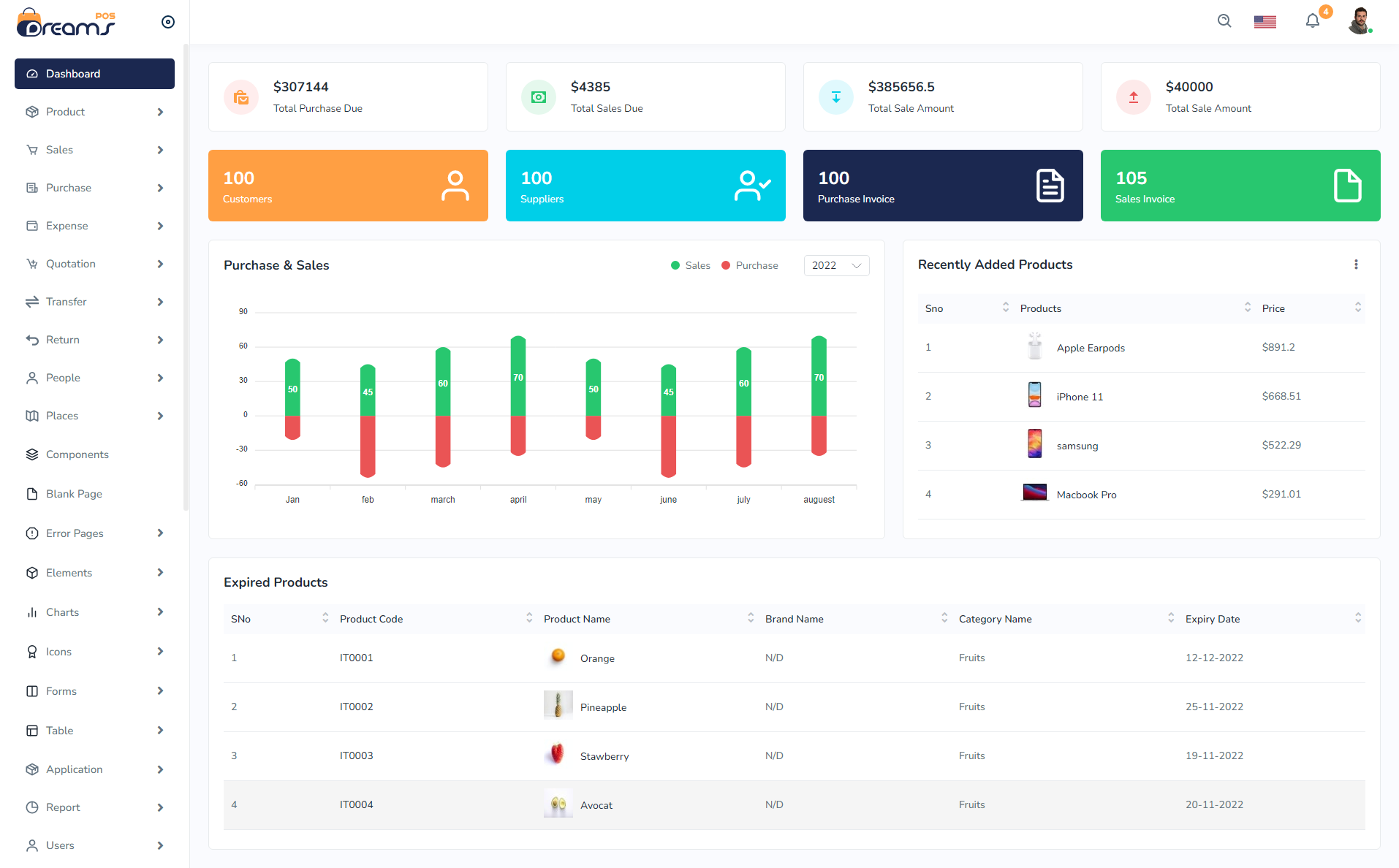This screenshot has height=868, width=1399.
Task: Open the Report menu item
Action: coord(94,807)
